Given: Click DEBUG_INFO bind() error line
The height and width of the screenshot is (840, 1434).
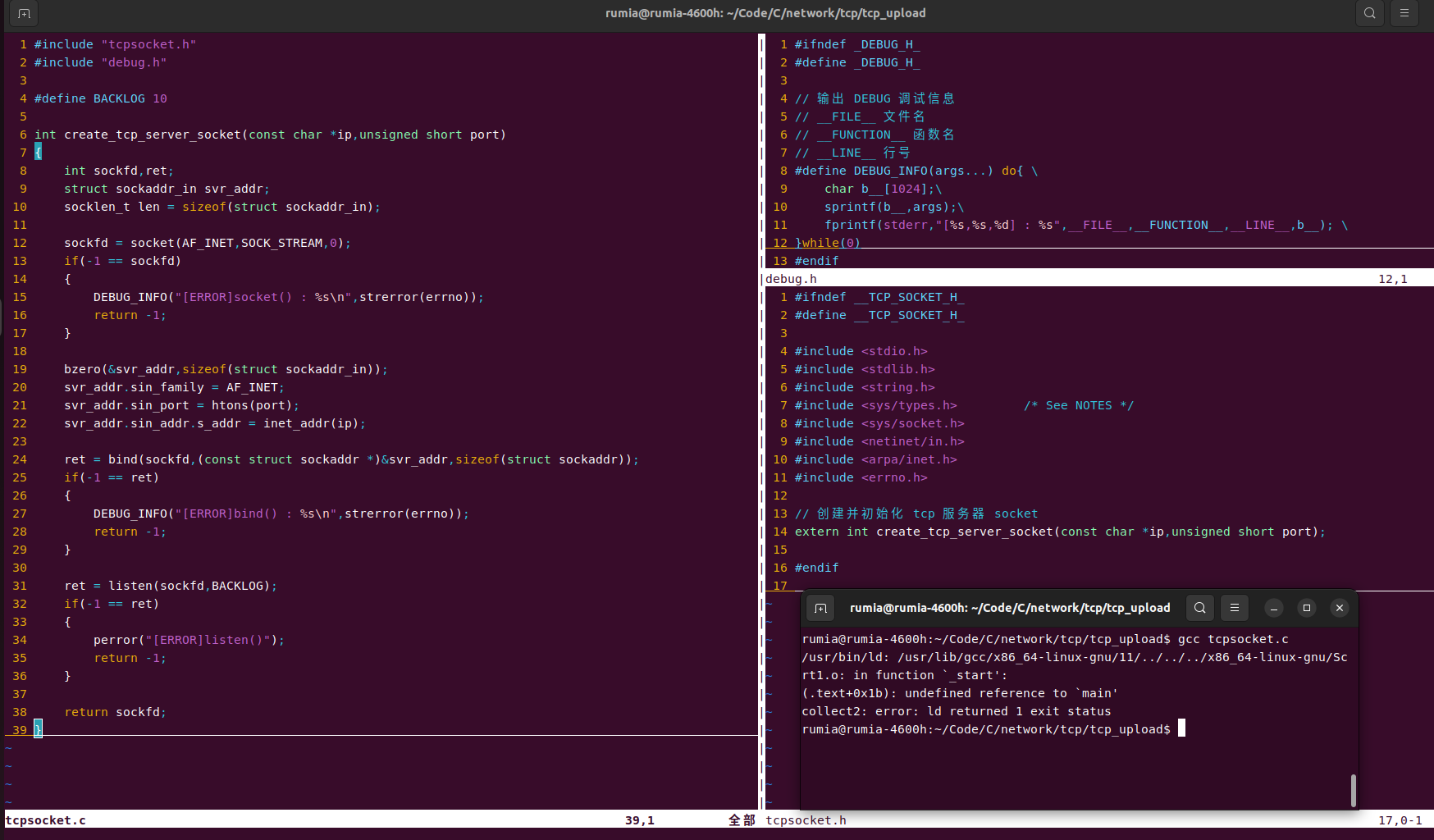Looking at the screenshot, I should 281,514.
